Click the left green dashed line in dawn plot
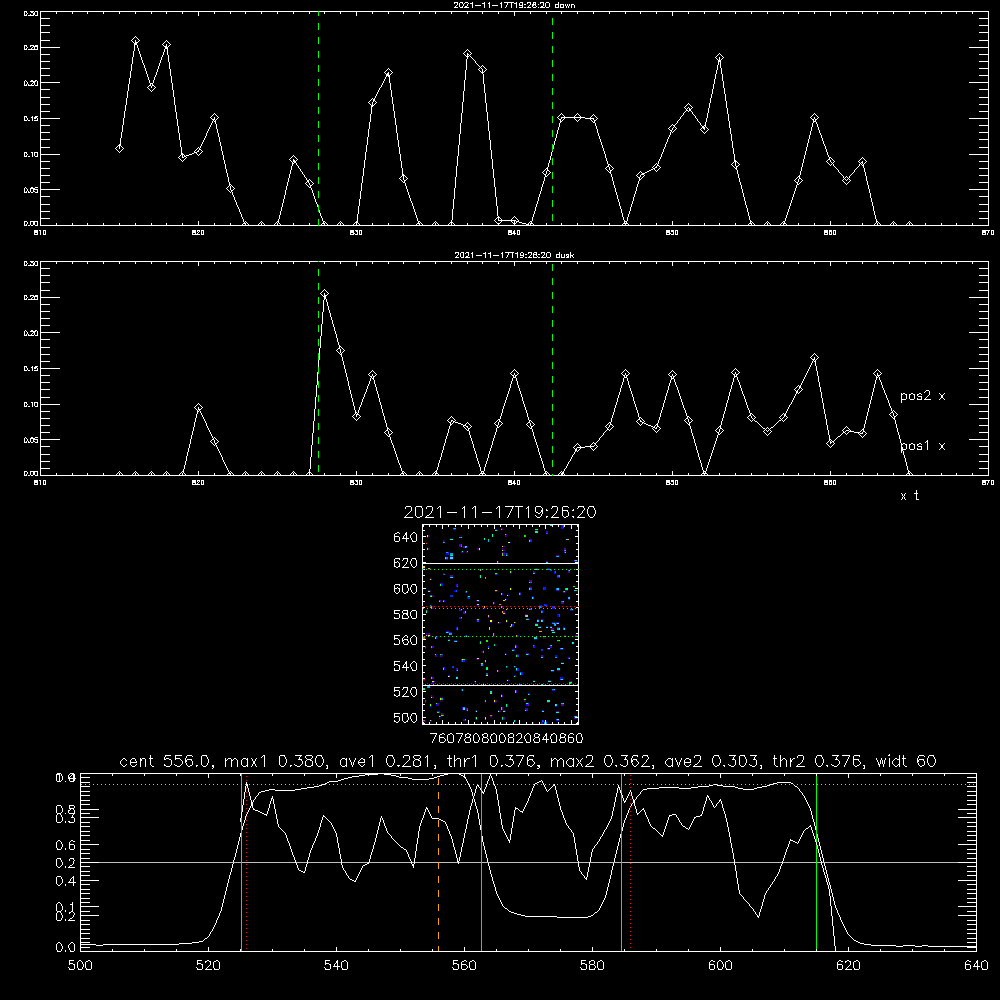This screenshot has height=1000, width=1000. pyautogui.click(x=318, y=118)
